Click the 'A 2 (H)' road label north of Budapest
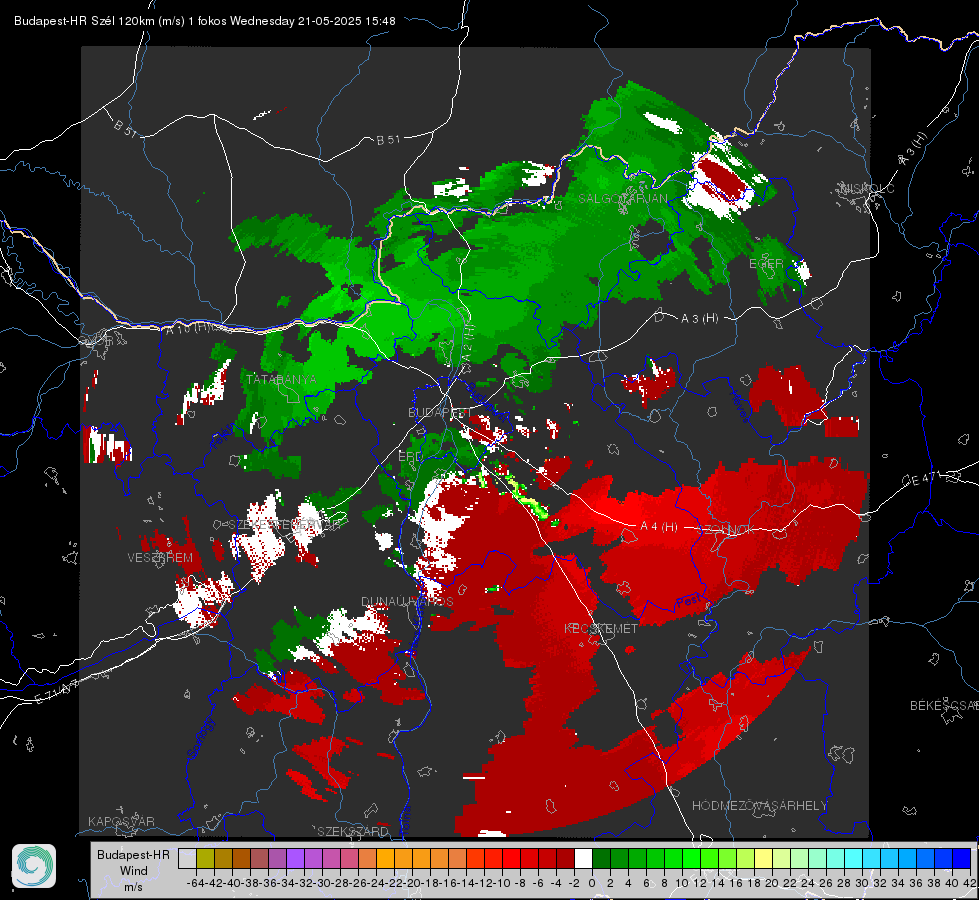 pyautogui.click(x=469, y=345)
